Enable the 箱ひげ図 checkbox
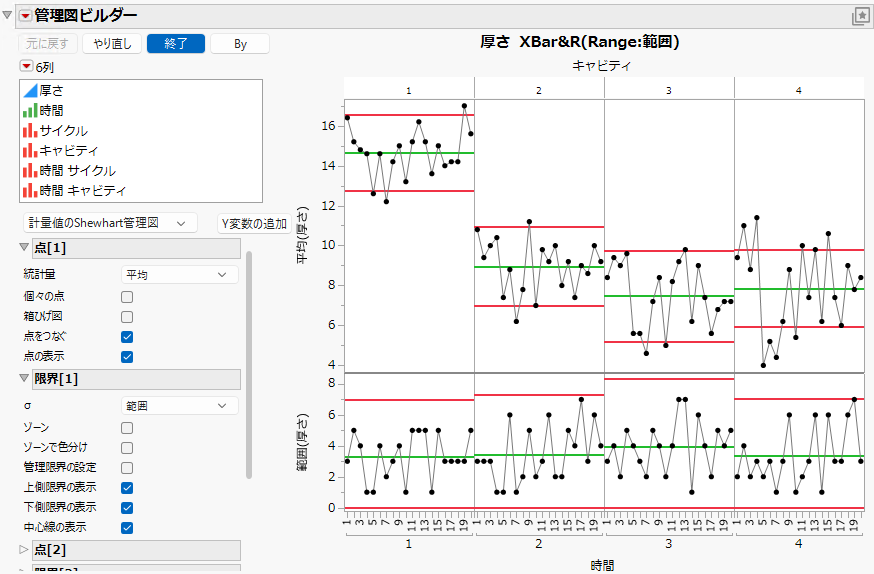This screenshot has height=574, width=874. [x=127, y=317]
